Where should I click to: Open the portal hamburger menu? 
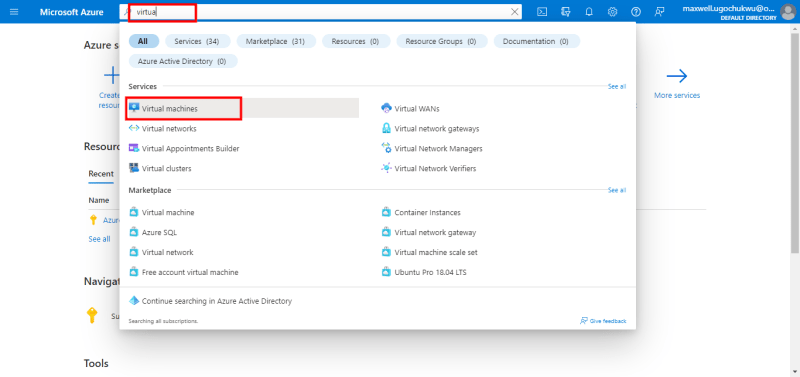pos(14,12)
